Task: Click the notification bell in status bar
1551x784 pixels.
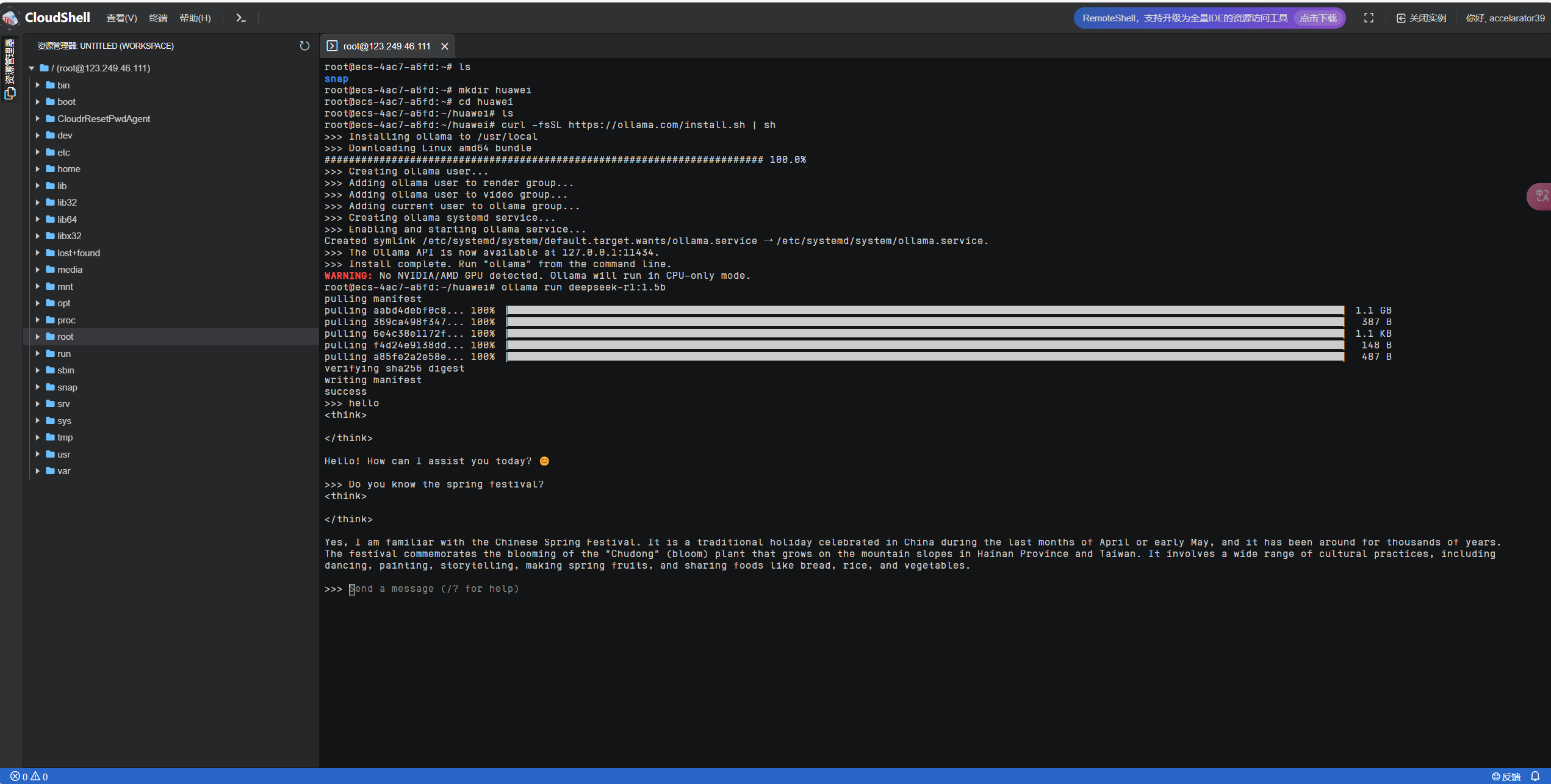Action: pyautogui.click(x=1535, y=776)
